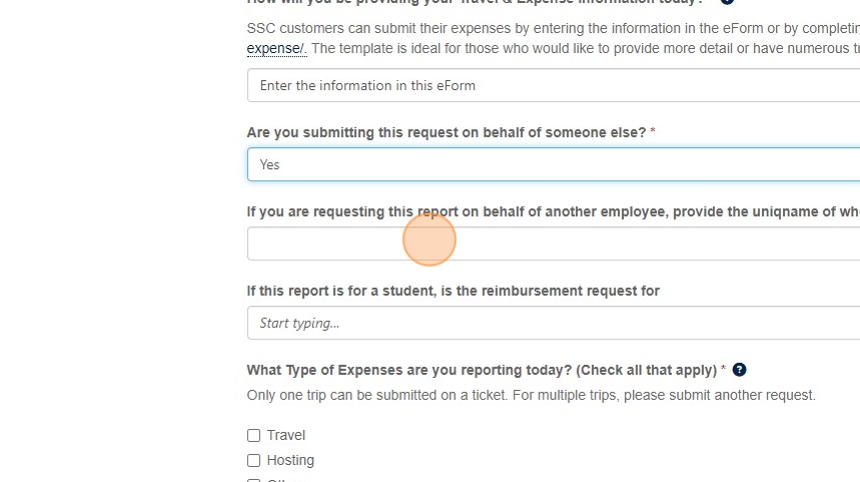Screen dimensions: 860x482
Task: Click help icon beside Travel & Expense question
Action: point(728,2)
